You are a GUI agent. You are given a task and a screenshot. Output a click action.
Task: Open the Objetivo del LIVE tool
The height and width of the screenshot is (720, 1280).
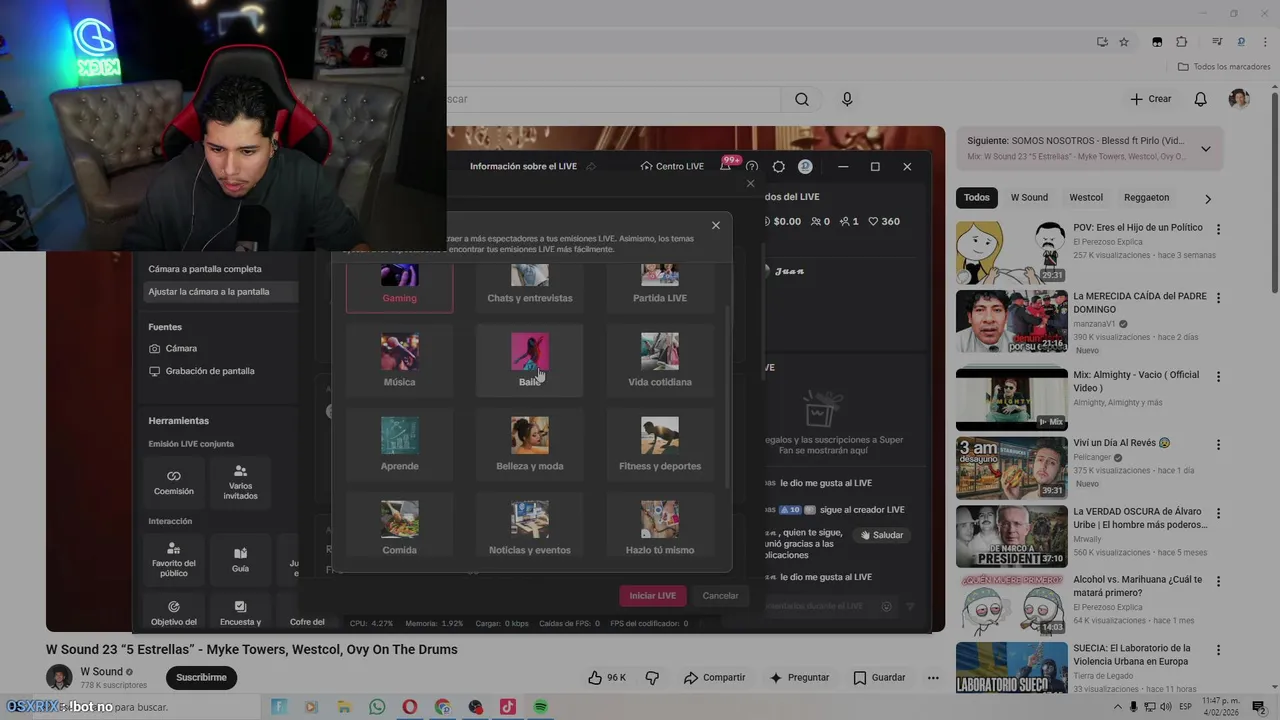coord(174,612)
